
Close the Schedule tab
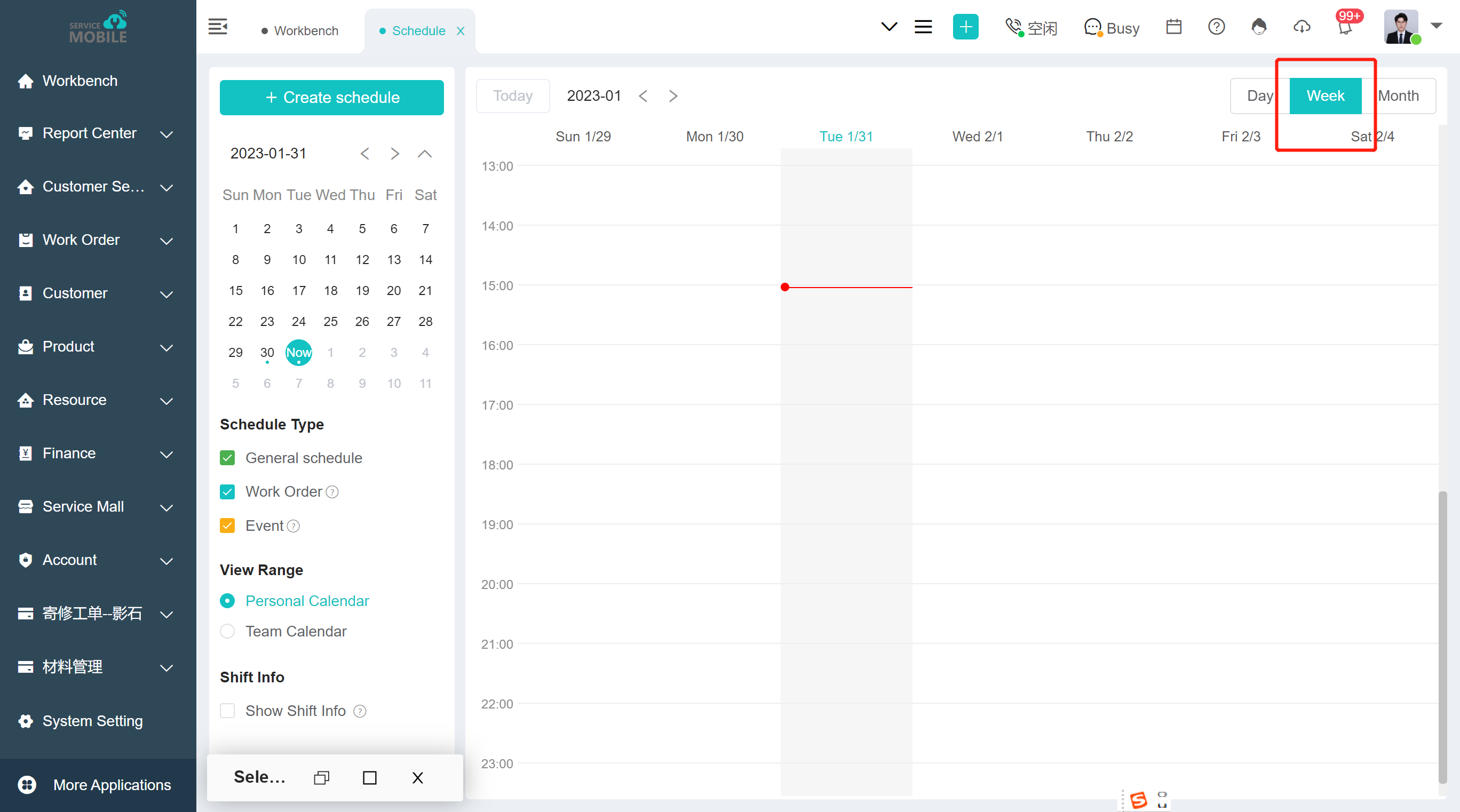point(461,30)
